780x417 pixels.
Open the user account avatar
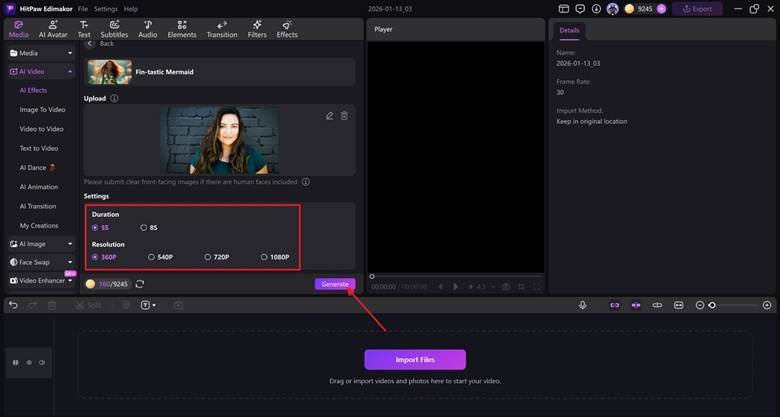613,9
